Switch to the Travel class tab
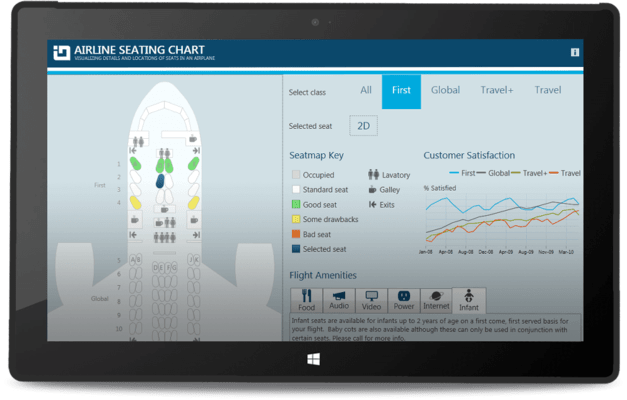The image size is (627, 400). tap(548, 90)
